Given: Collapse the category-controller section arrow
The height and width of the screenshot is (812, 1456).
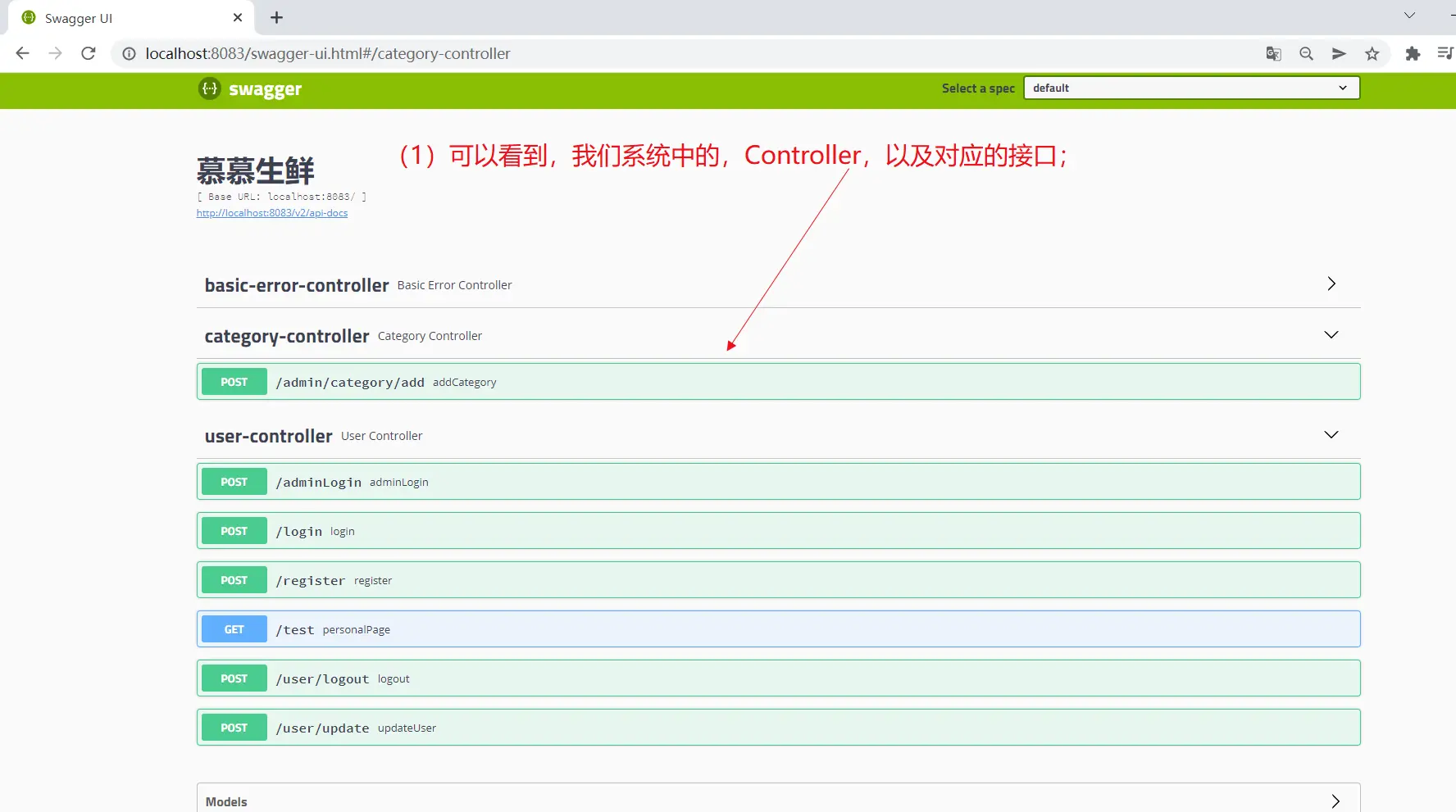Looking at the screenshot, I should pos(1331,334).
